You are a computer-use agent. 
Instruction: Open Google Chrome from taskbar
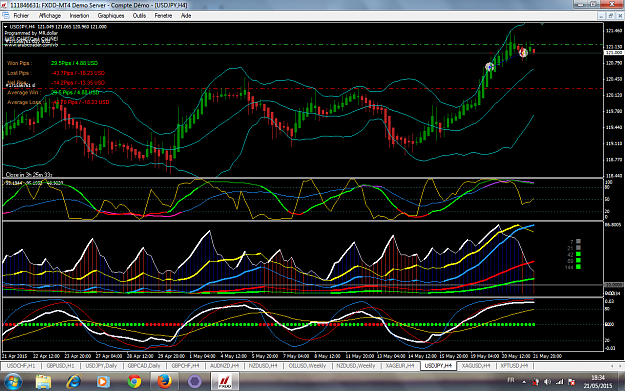(x=134, y=381)
